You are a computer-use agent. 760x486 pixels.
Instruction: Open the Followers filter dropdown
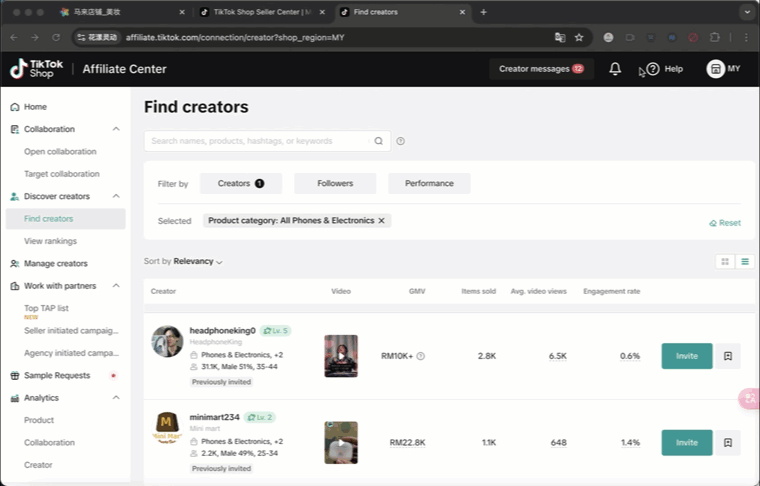coord(335,183)
